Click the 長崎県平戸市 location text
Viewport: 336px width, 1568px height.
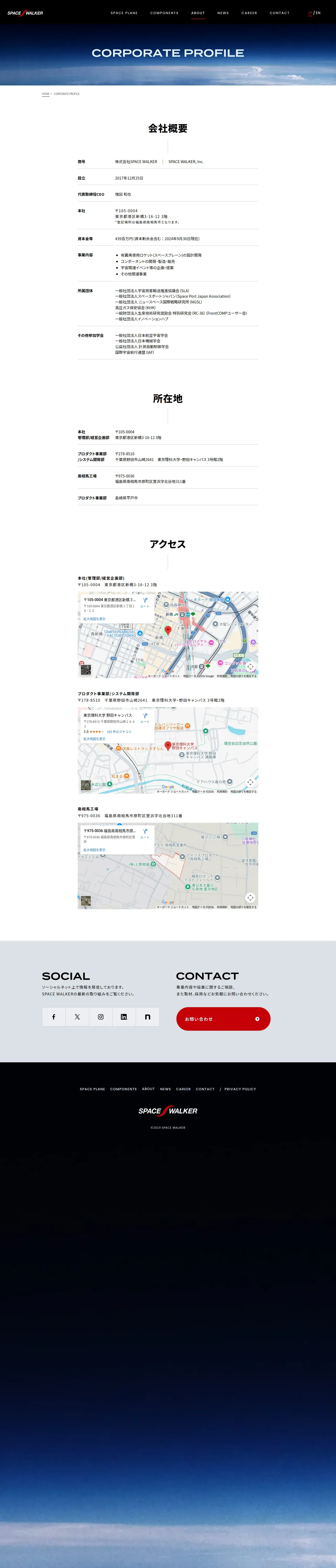pyautogui.click(x=126, y=498)
